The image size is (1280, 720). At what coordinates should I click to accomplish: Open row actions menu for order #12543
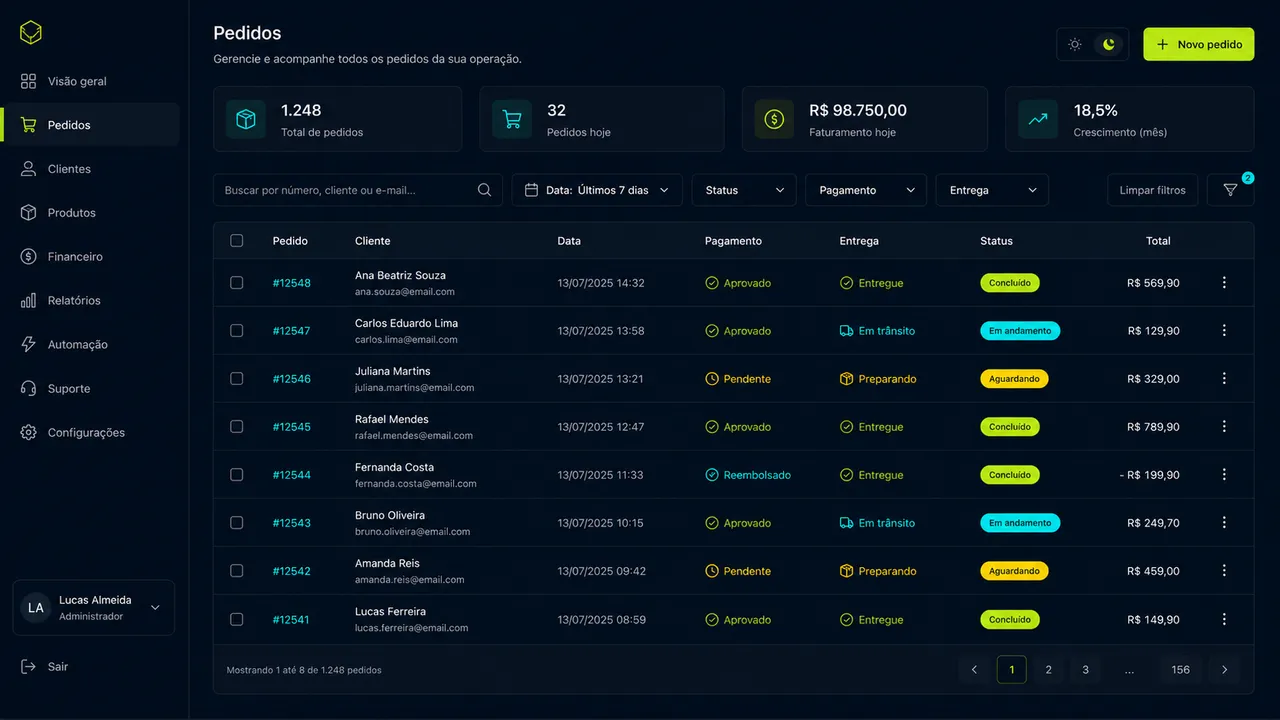1224,523
